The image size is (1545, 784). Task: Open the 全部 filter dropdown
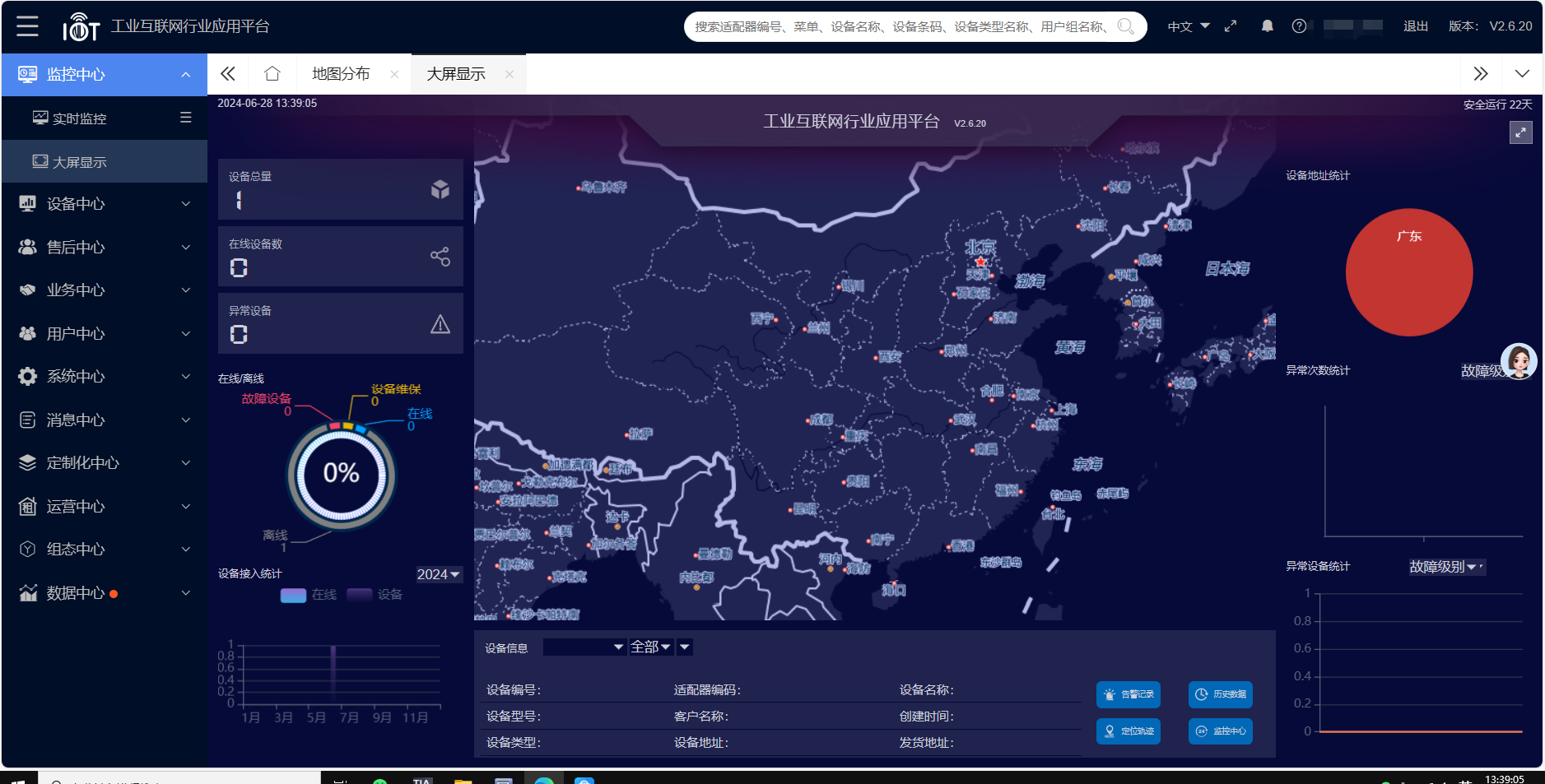[650, 647]
